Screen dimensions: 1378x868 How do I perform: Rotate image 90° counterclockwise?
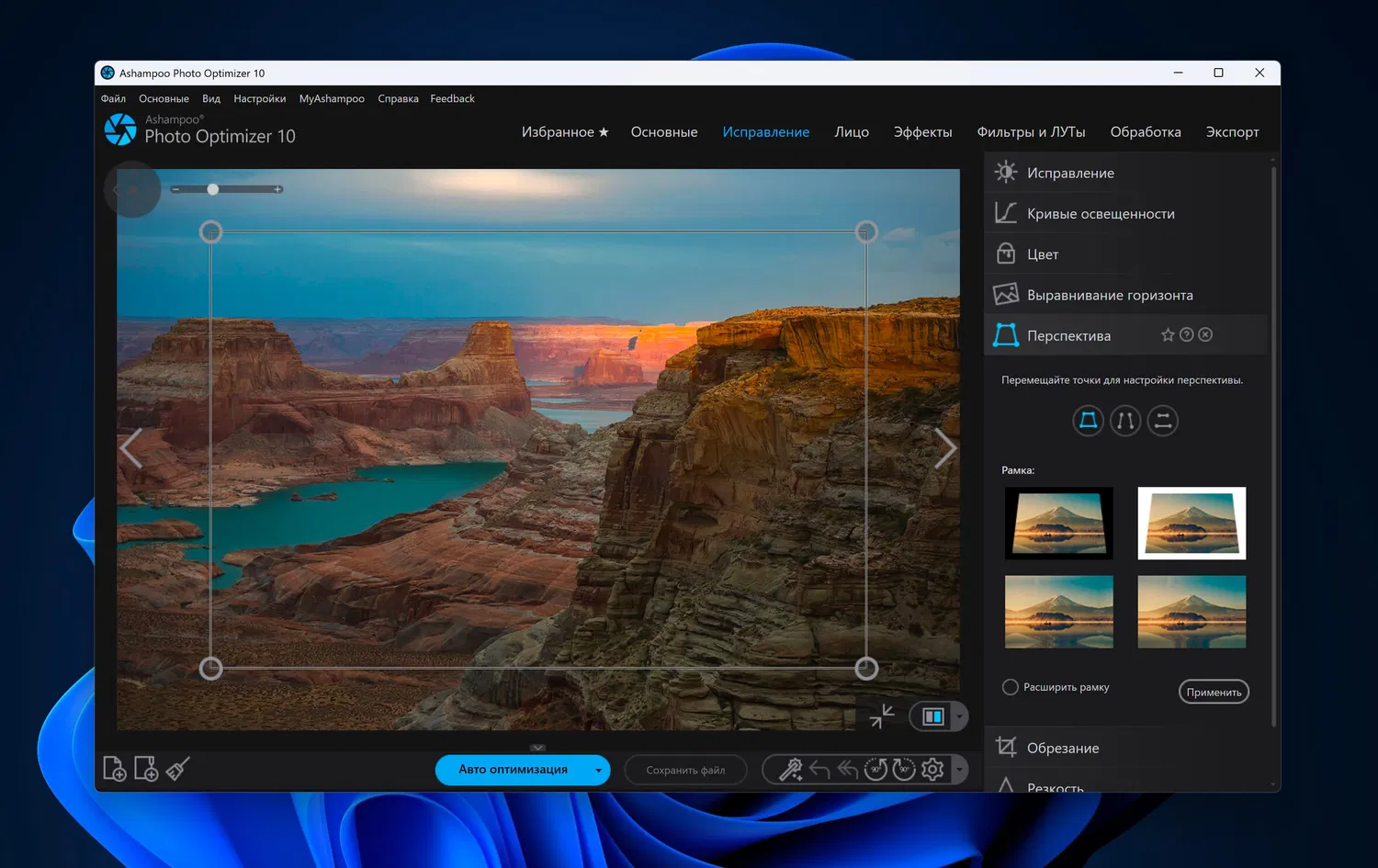click(875, 770)
